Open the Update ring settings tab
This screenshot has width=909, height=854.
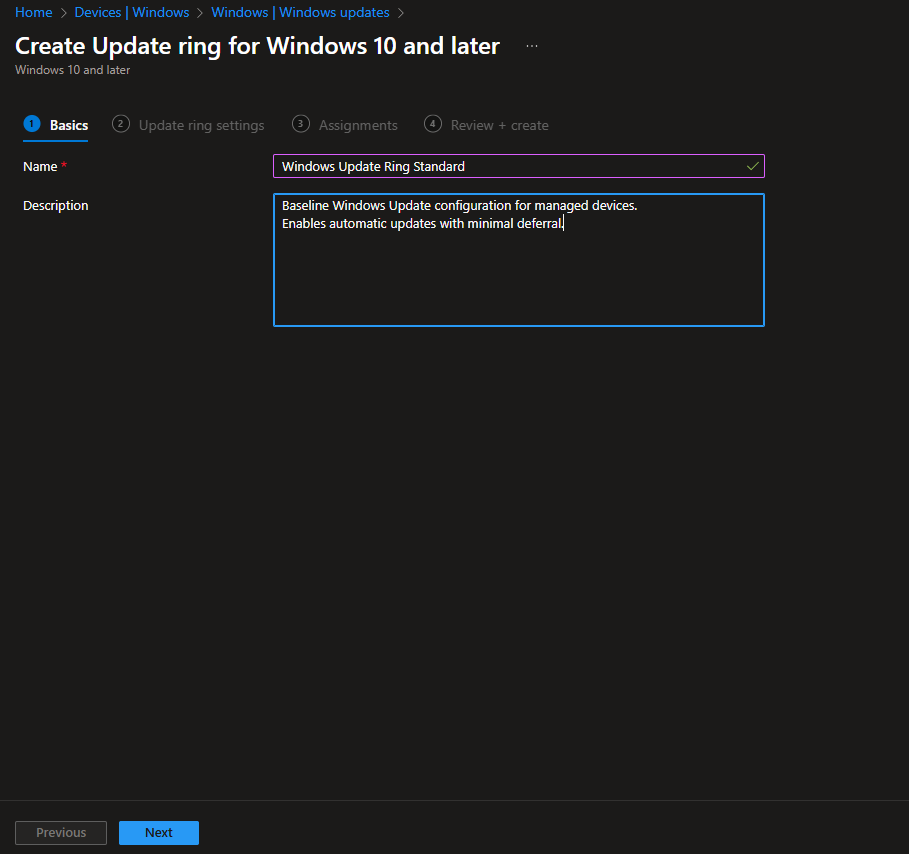coord(201,125)
